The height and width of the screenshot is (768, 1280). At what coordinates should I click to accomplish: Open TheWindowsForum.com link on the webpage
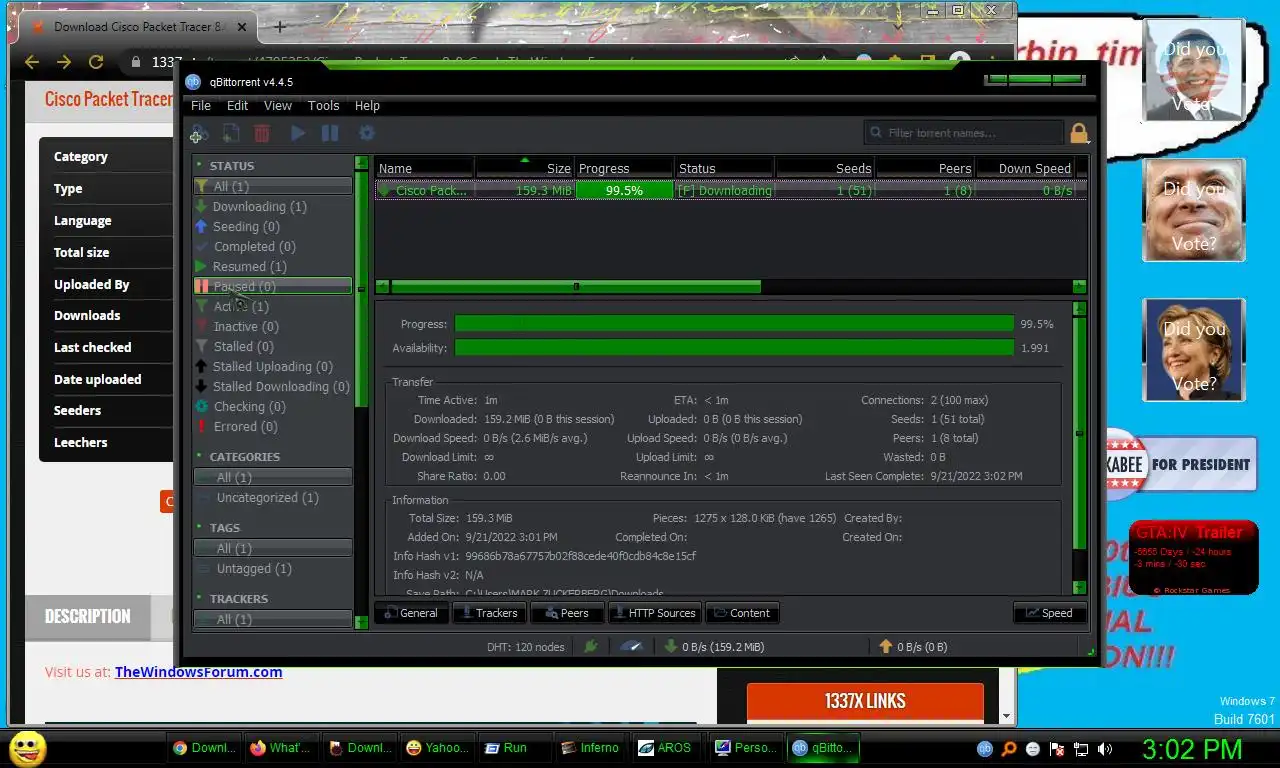198,672
